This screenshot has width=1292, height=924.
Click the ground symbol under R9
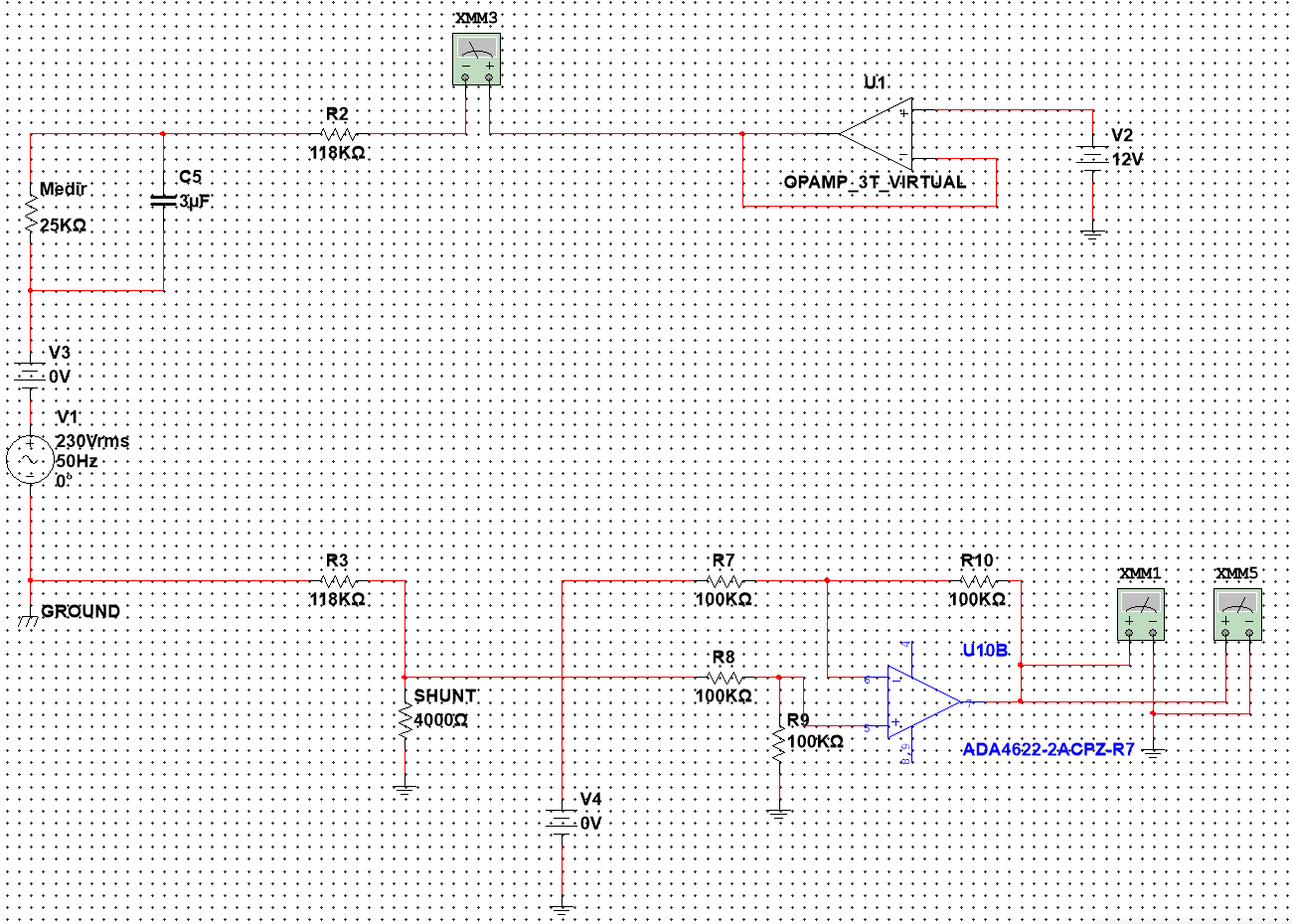[778, 814]
